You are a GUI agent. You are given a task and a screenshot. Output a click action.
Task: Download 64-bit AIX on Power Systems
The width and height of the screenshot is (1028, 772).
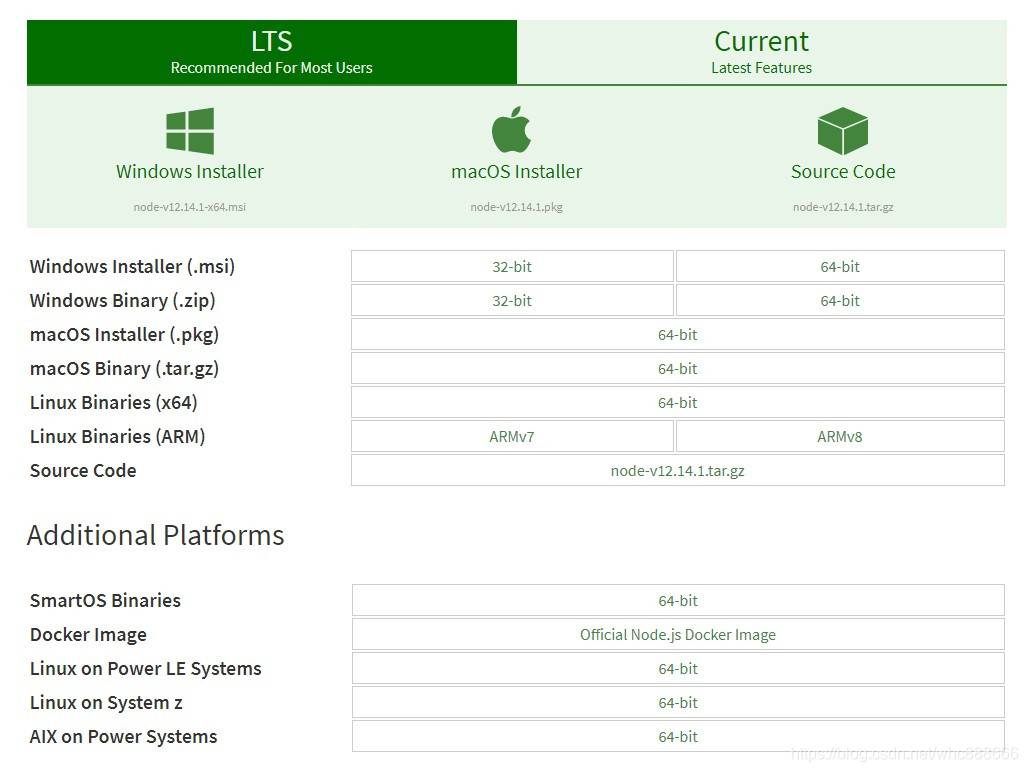[678, 737]
